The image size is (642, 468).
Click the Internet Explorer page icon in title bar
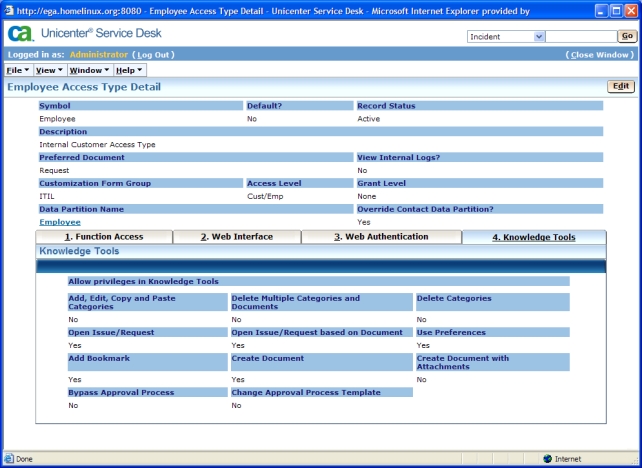[9, 10]
